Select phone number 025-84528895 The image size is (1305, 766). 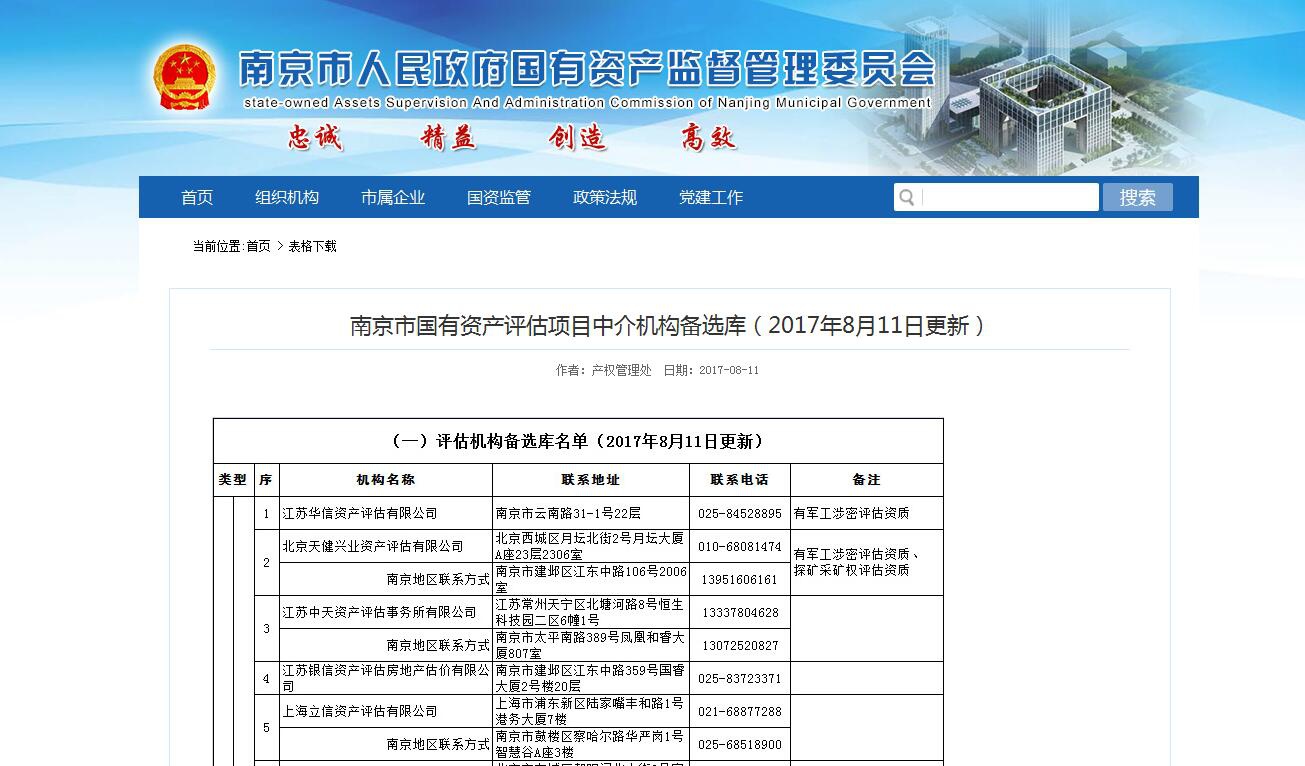pos(740,513)
